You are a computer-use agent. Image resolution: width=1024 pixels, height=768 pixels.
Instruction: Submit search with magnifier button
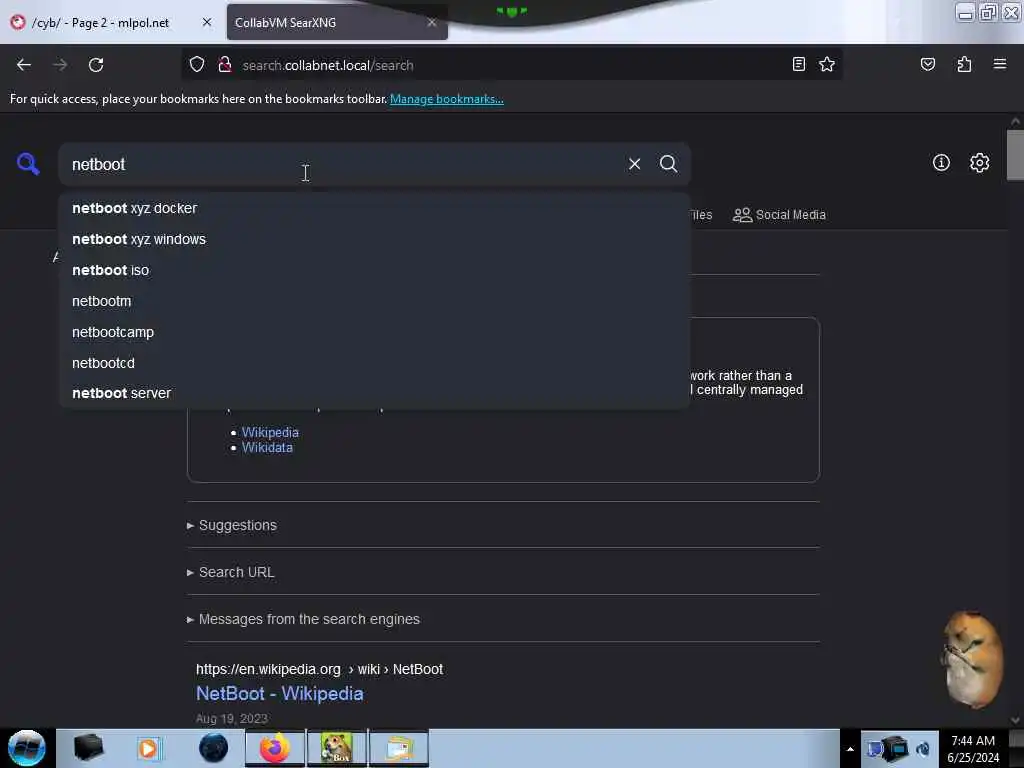(668, 164)
